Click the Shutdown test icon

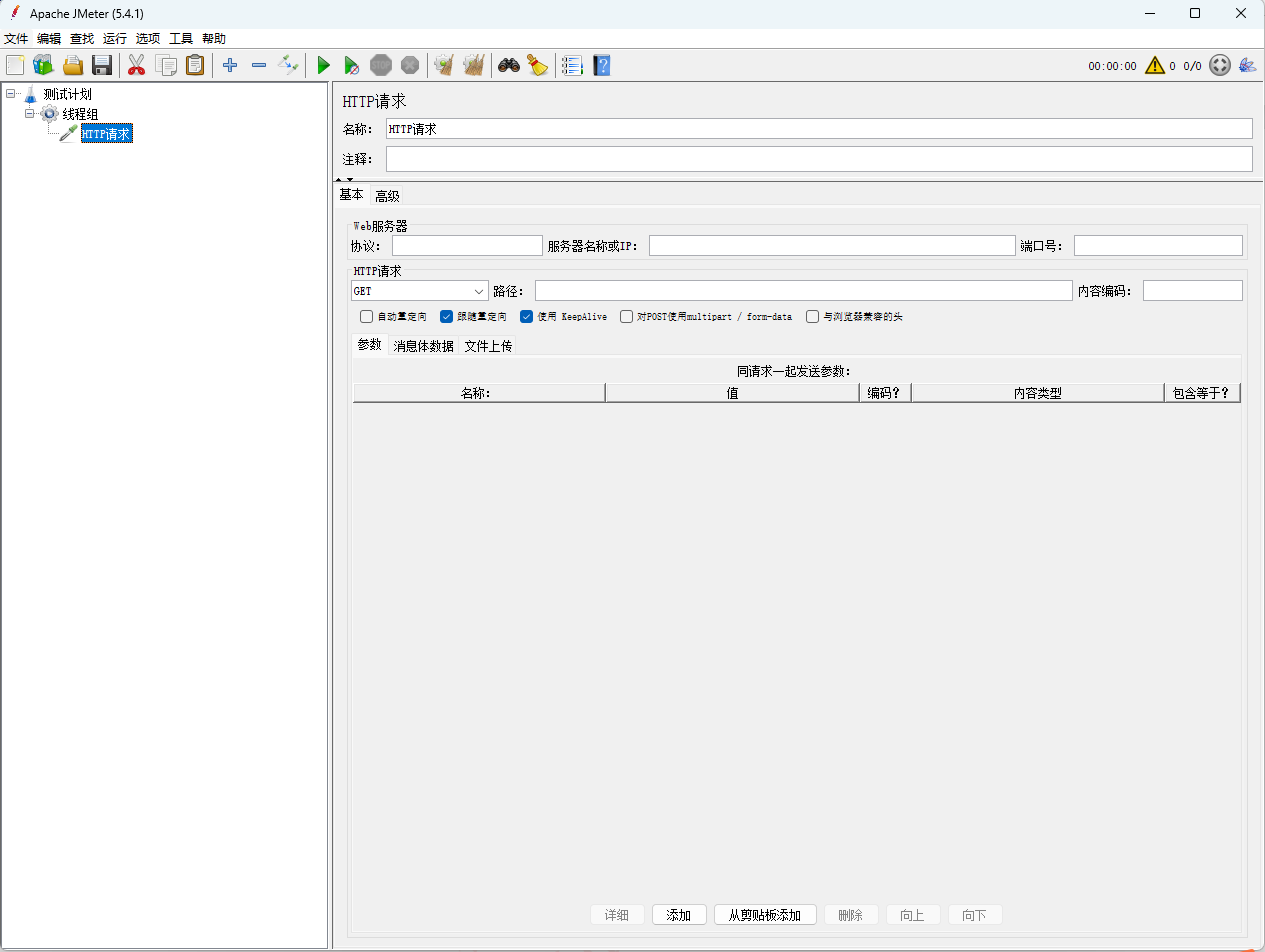coord(410,66)
